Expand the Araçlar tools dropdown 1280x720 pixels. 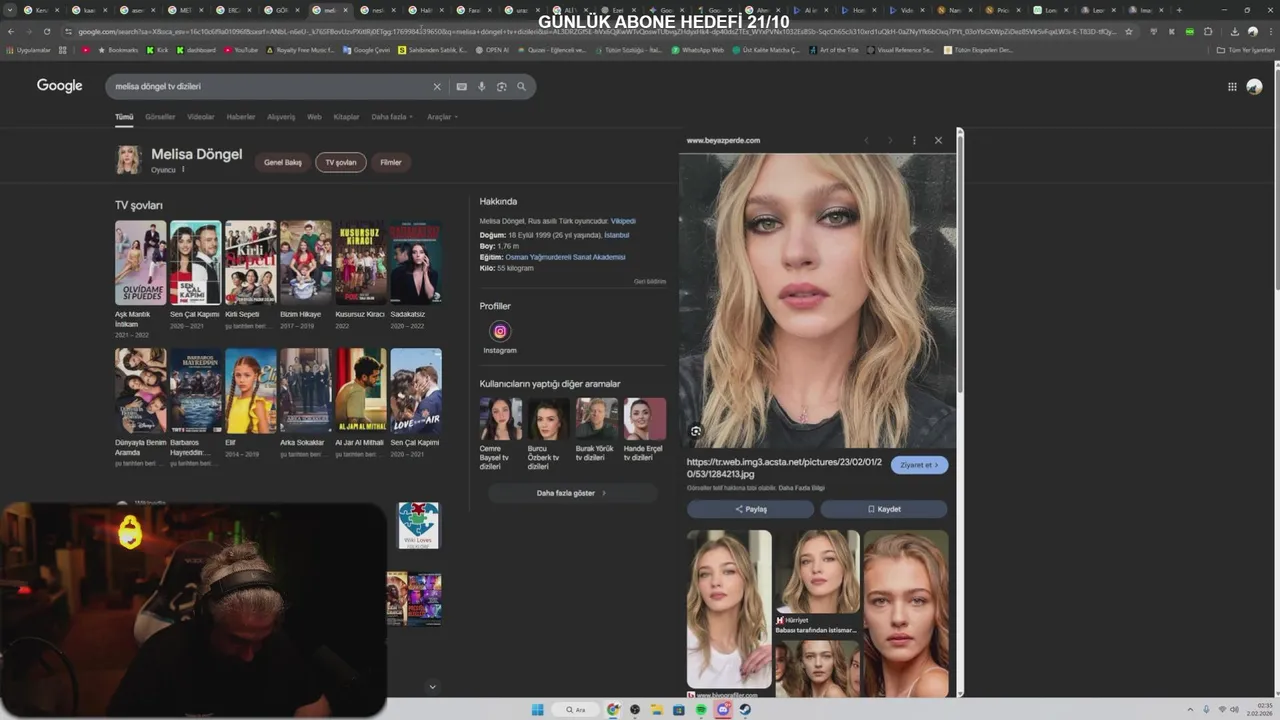coord(442,117)
